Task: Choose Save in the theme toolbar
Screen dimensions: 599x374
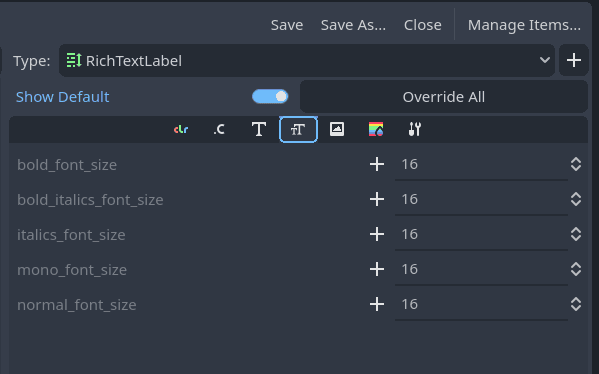Action: click(287, 25)
